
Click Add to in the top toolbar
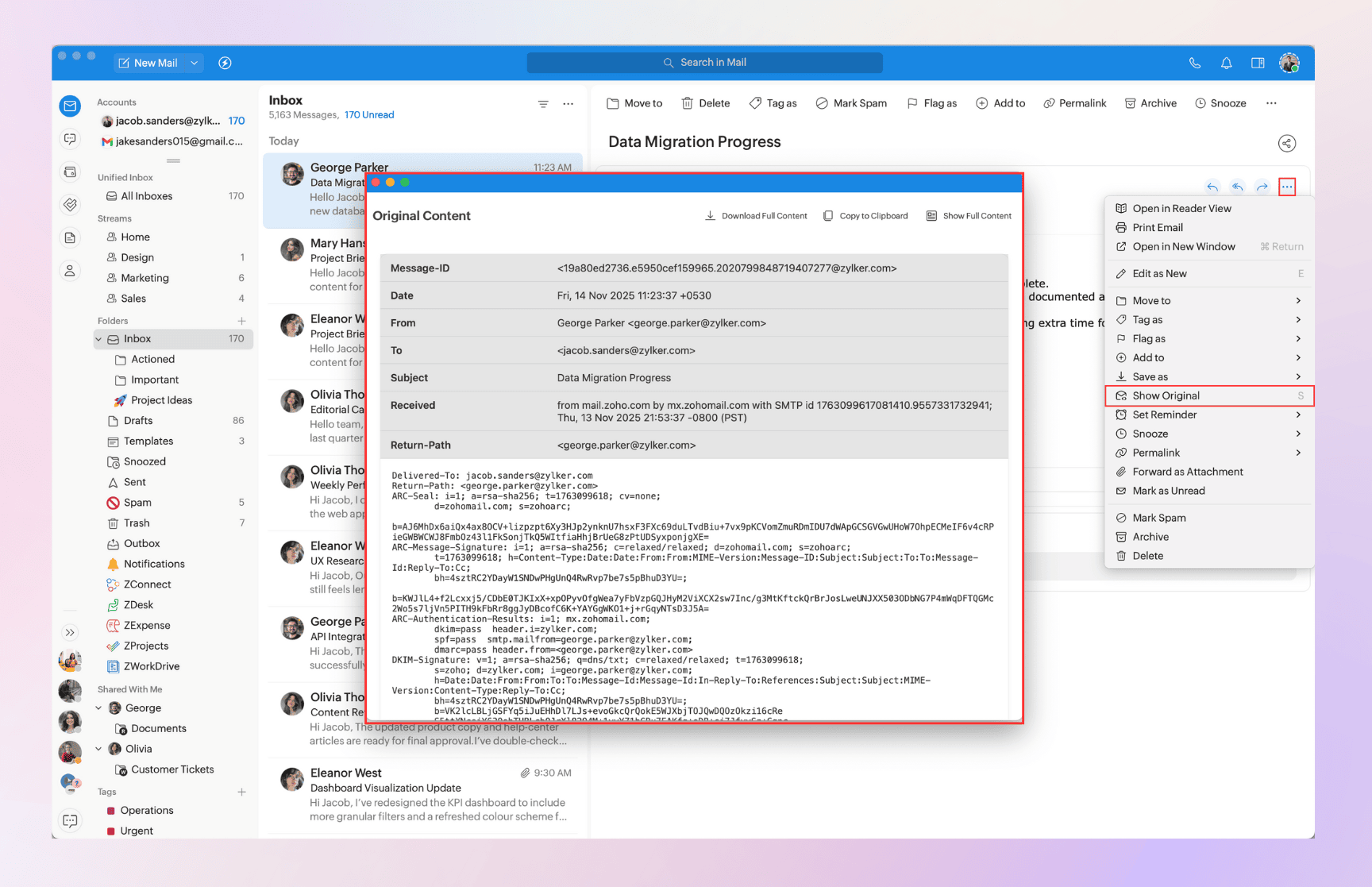(x=1000, y=103)
